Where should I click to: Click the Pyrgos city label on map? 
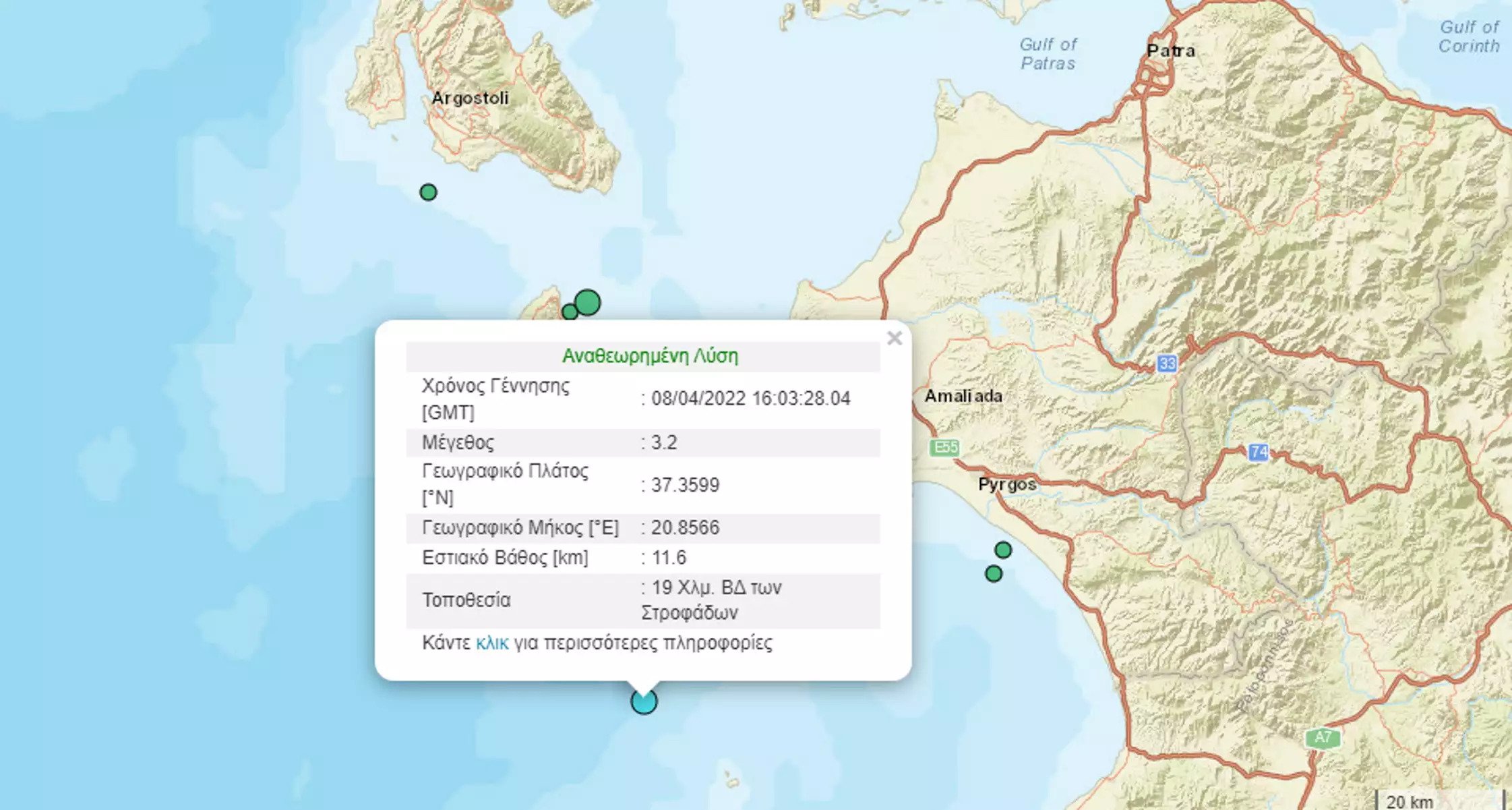[x=1007, y=485]
